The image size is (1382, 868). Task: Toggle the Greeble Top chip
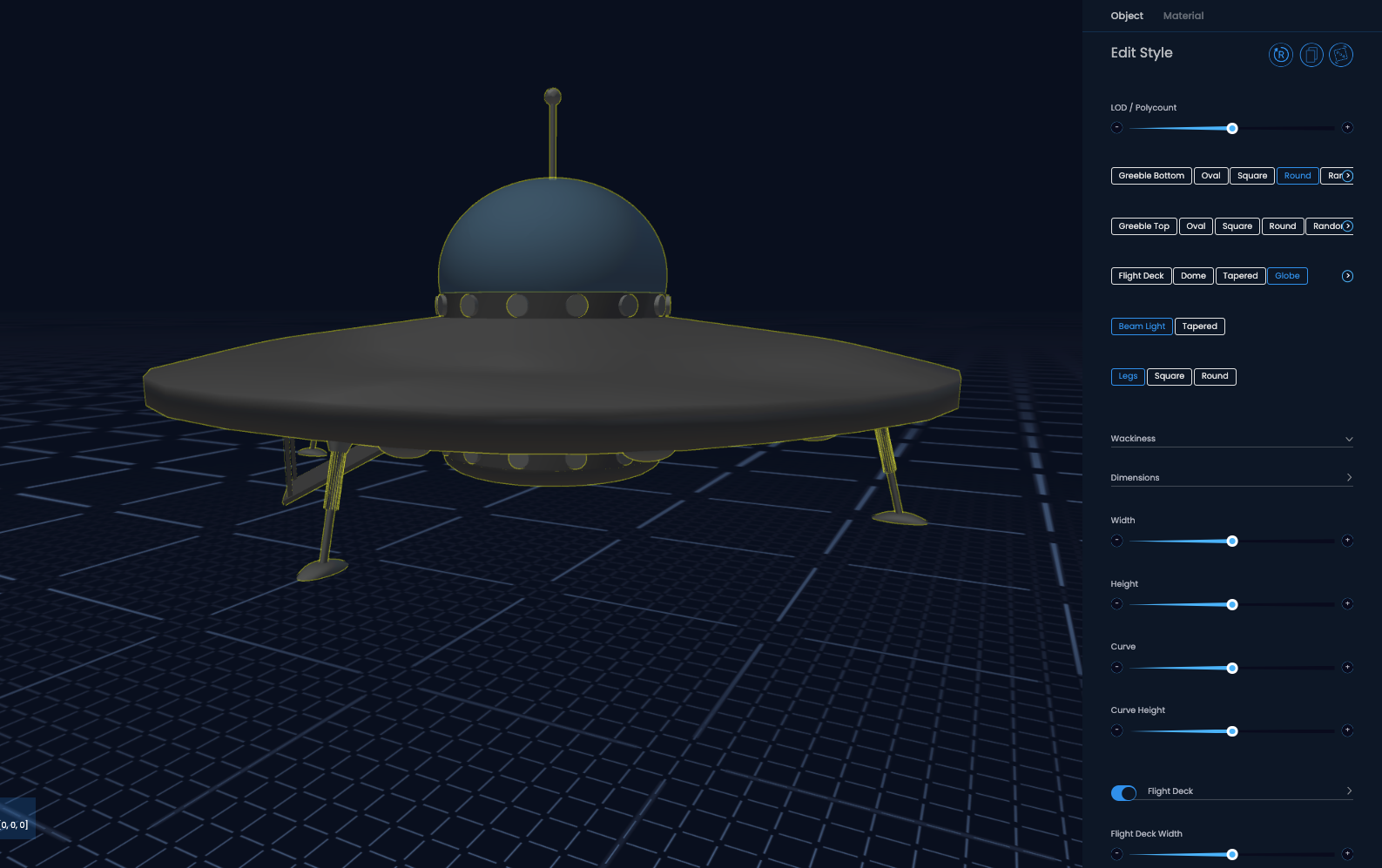1144,226
